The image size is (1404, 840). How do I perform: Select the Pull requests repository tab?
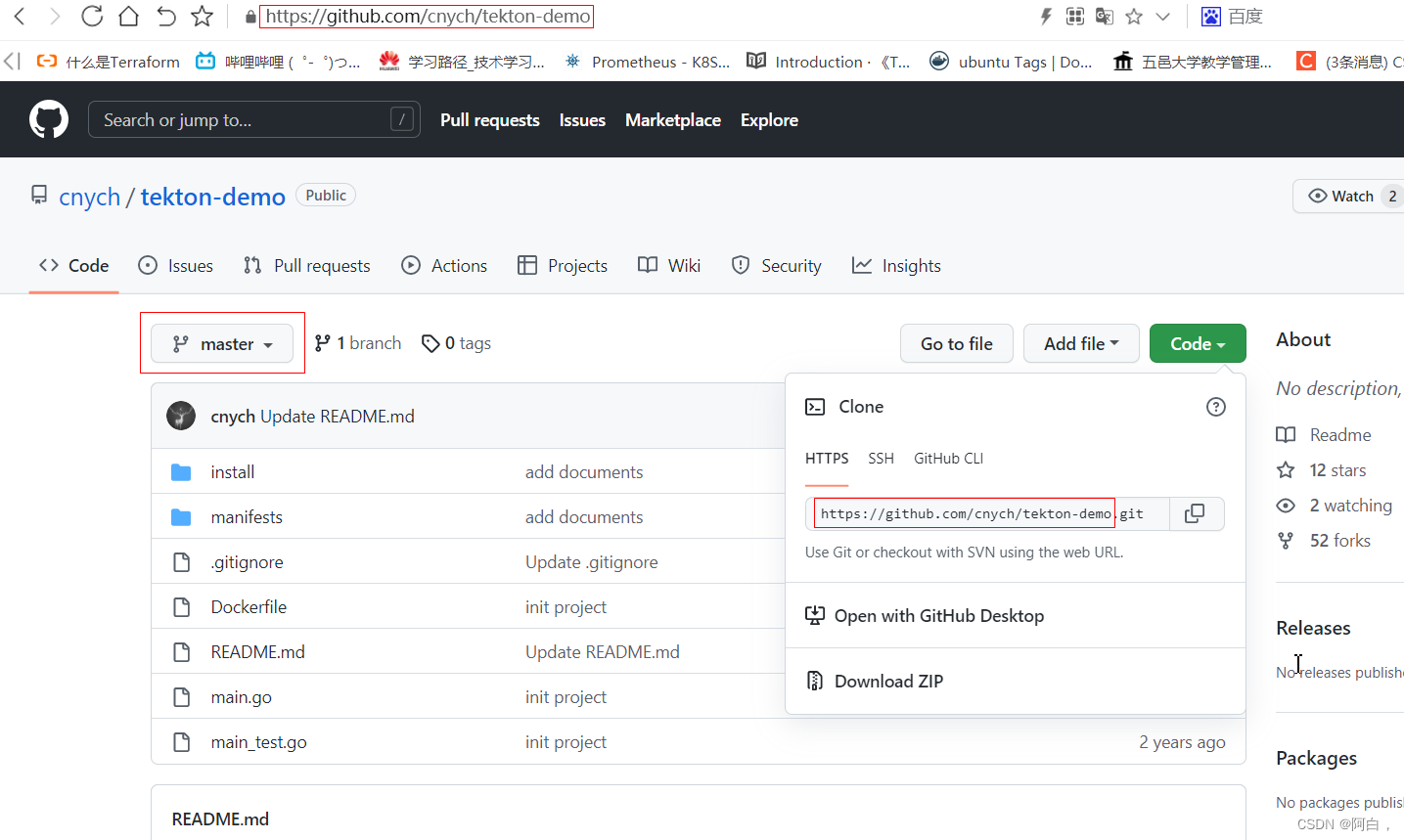307,266
